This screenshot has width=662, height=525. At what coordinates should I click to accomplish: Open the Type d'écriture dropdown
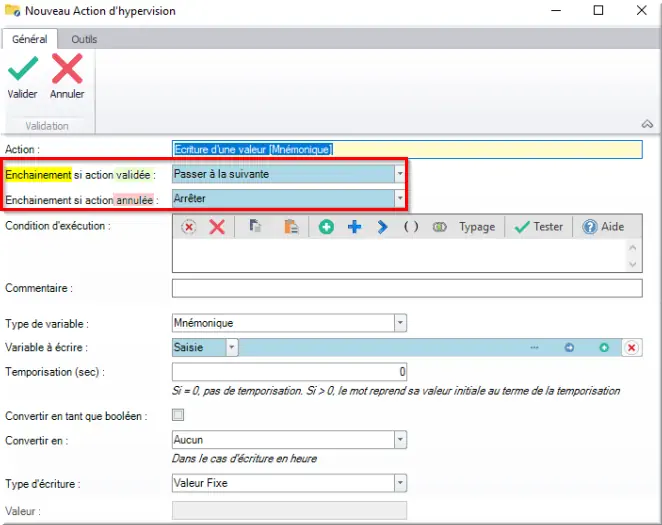click(400, 483)
